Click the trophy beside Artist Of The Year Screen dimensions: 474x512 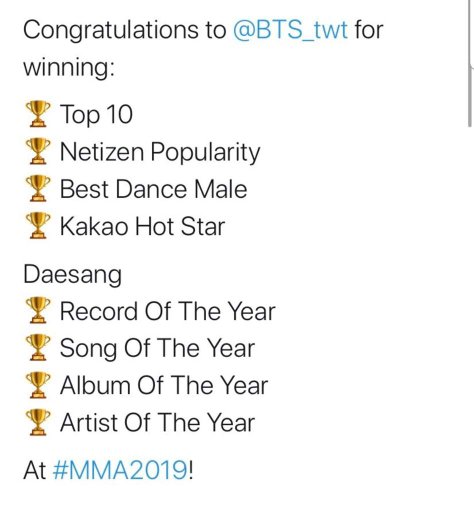[x=38, y=422]
